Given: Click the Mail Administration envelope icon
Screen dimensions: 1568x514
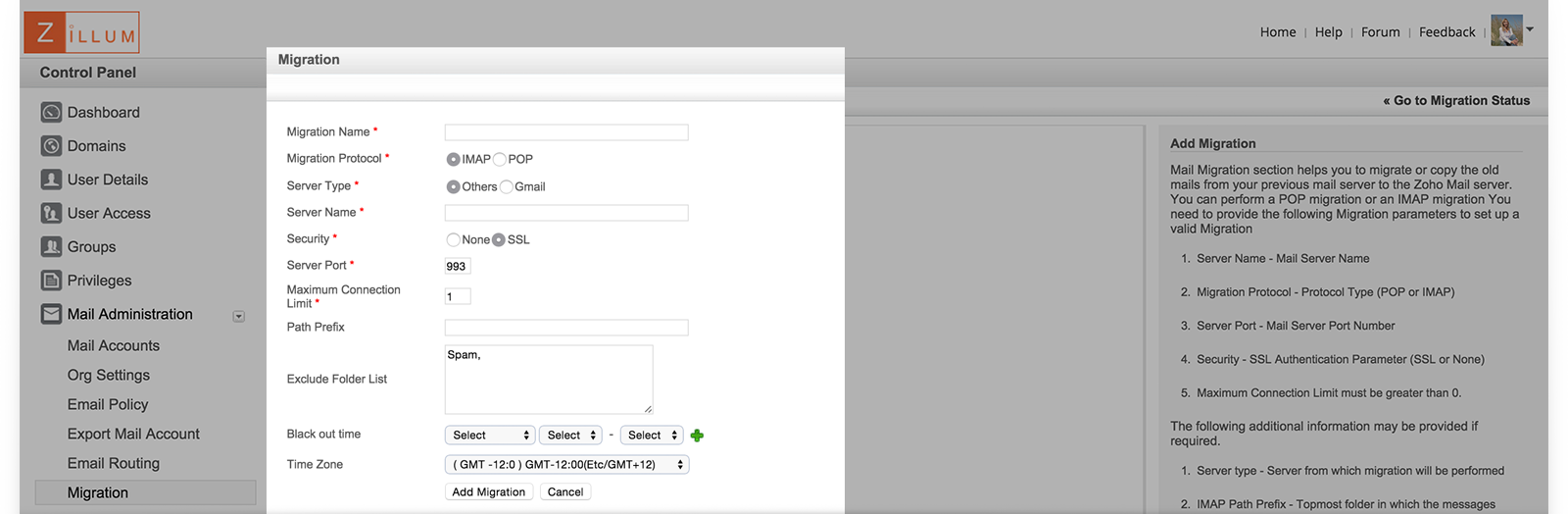Looking at the screenshot, I should click(51, 314).
